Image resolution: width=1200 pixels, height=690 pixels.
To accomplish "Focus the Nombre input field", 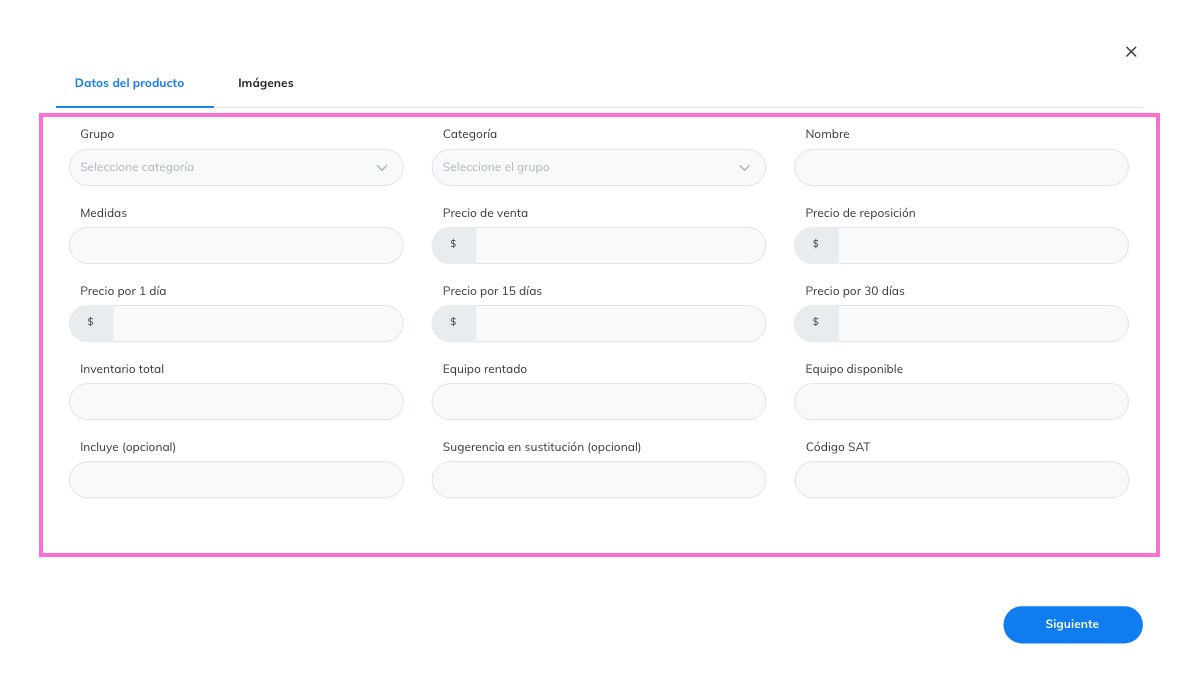I will tap(962, 167).
